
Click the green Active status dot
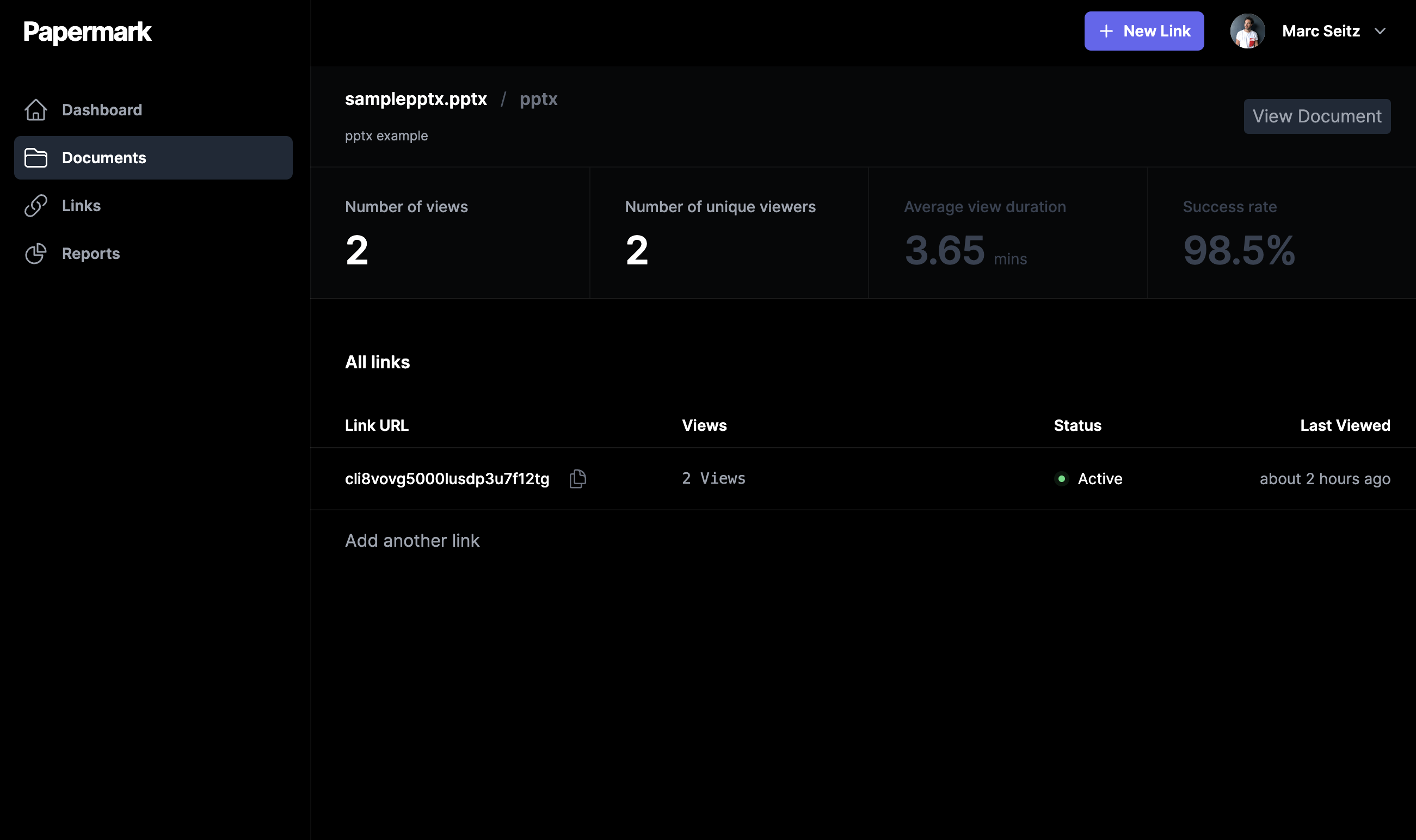pyautogui.click(x=1062, y=479)
